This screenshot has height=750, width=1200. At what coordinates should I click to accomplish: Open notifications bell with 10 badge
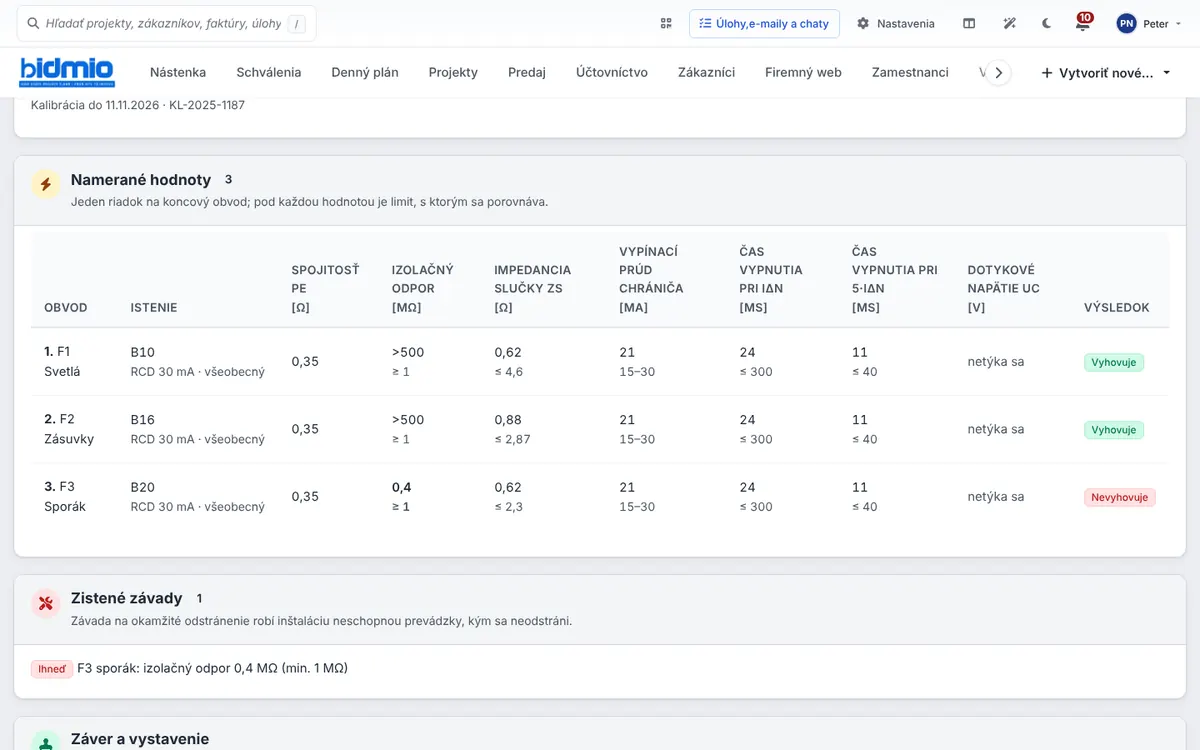click(1083, 22)
